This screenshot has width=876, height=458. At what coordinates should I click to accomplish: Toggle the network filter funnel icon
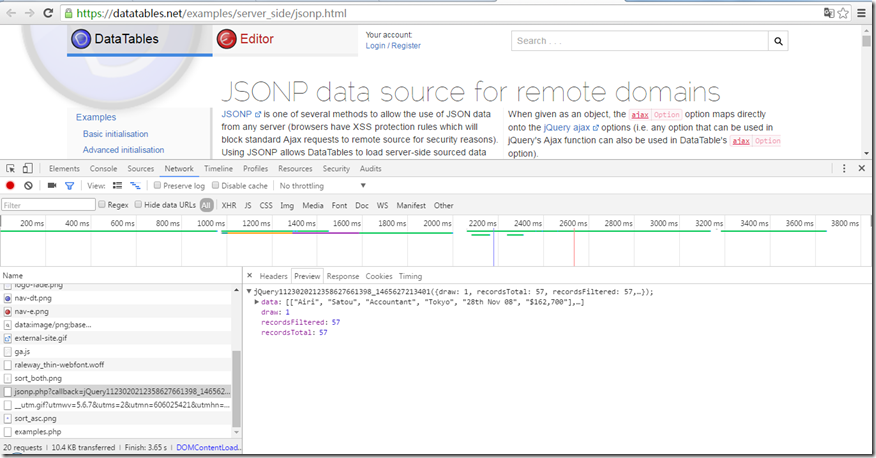coord(69,186)
